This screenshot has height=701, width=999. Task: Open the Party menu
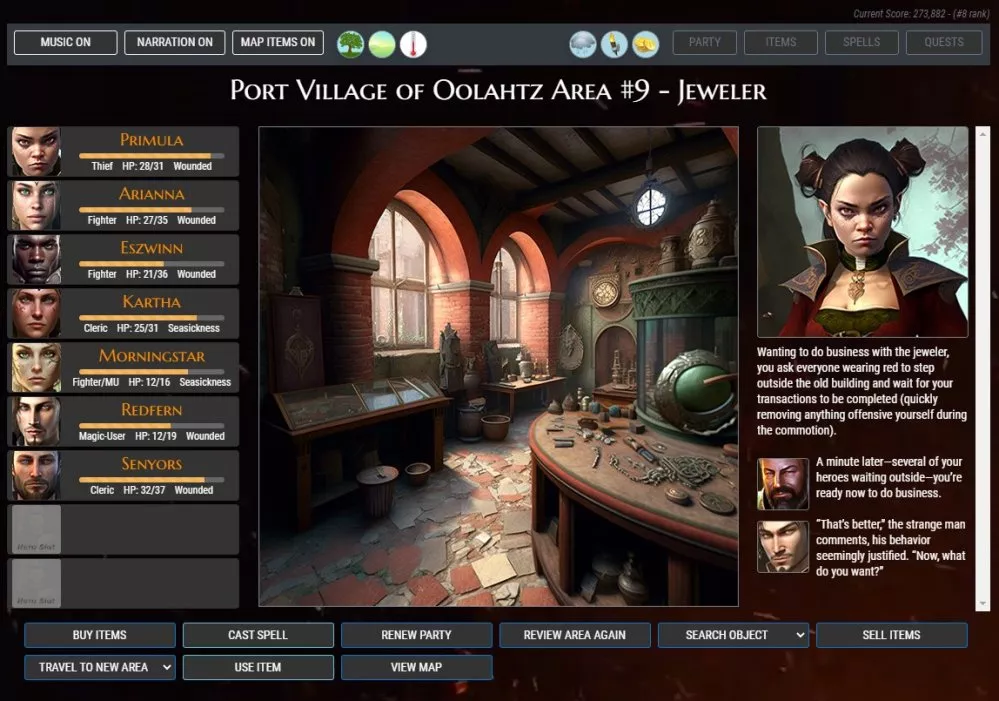tap(705, 42)
